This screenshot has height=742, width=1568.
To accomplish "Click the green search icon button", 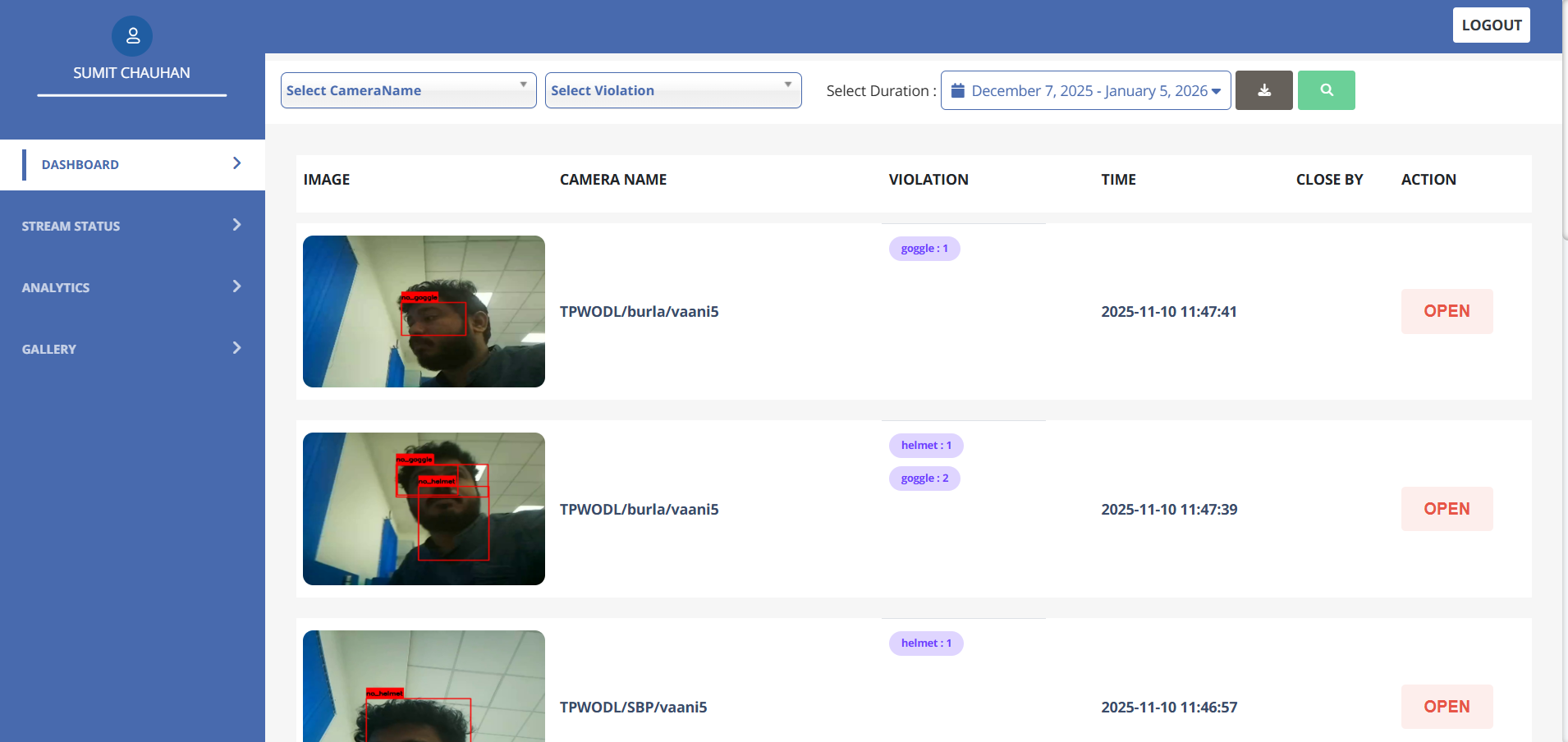I will pos(1326,90).
